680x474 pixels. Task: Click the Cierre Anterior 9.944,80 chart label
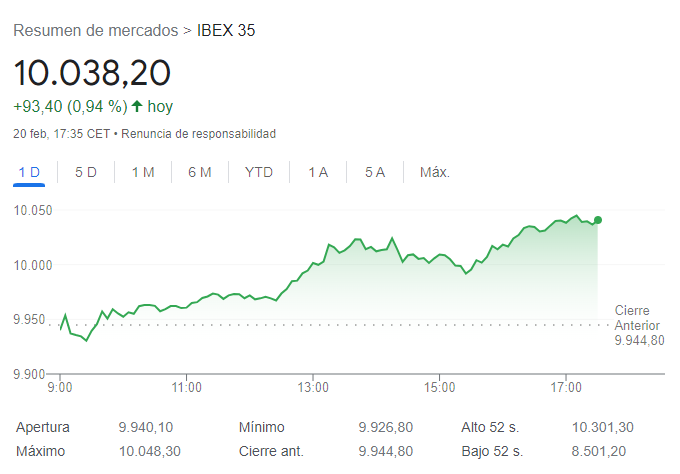tap(639, 325)
